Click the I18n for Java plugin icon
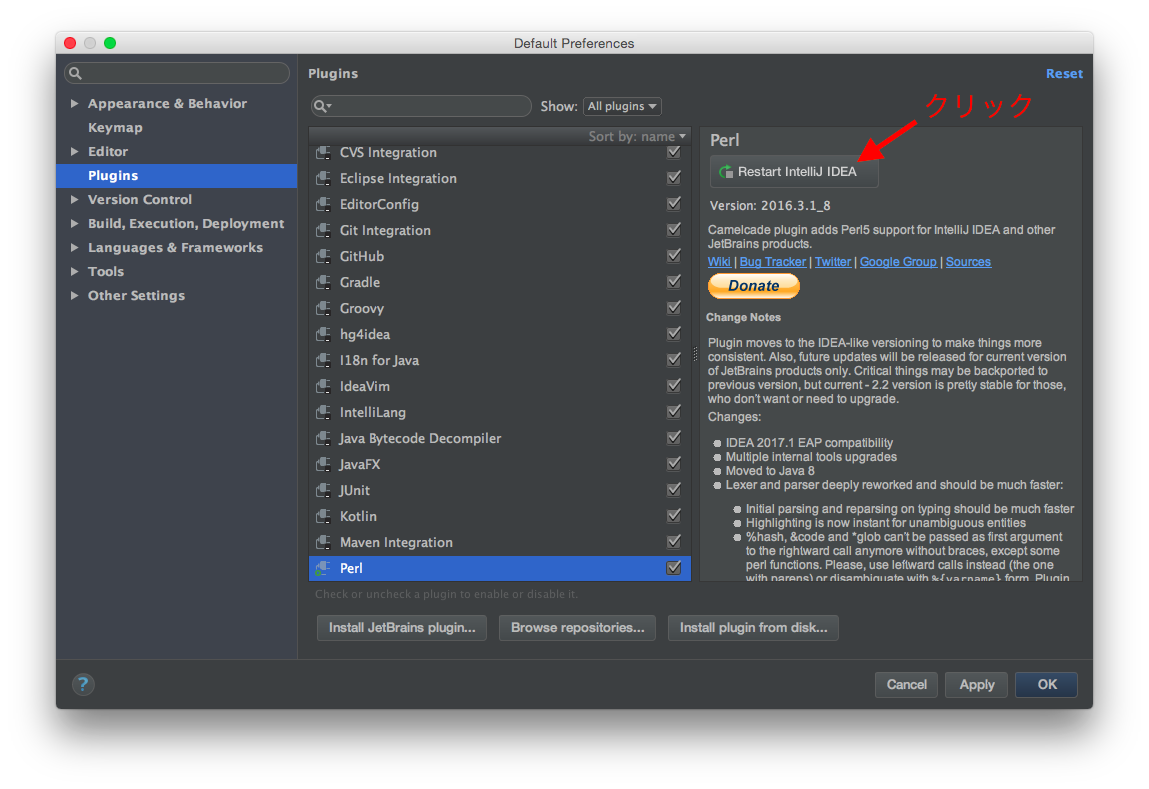The width and height of the screenshot is (1149, 789). tap(323, 360)
